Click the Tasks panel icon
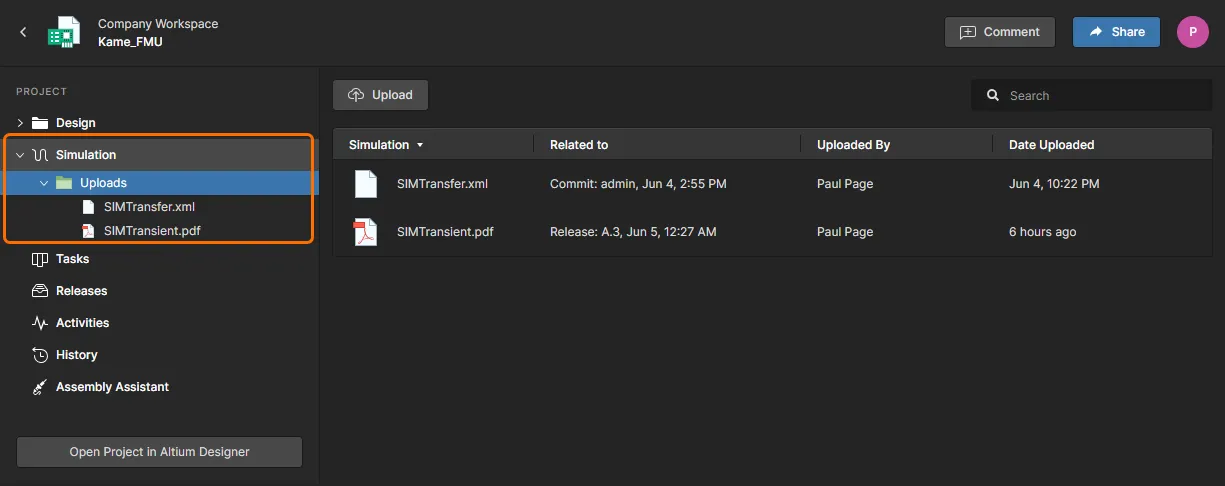Viewport: 1225px width, 486px height. 40,259
